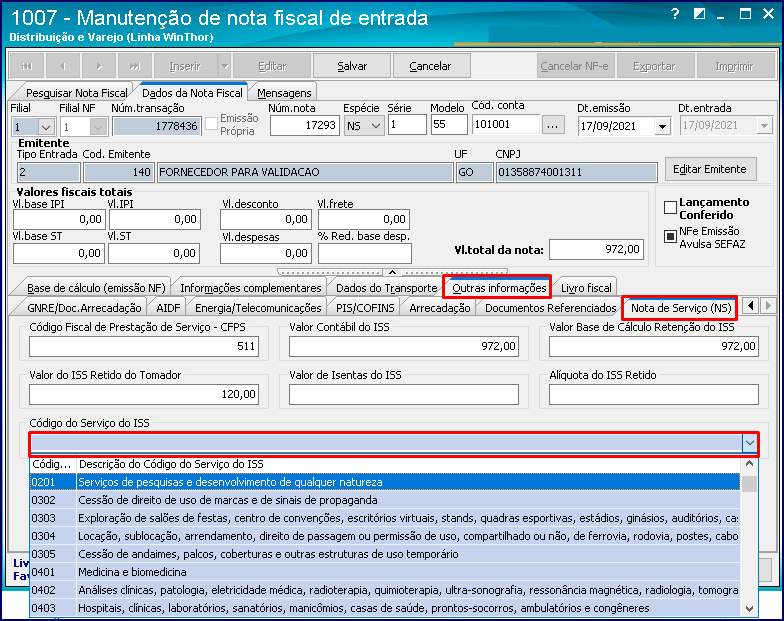784x621 pixels.
Task: Open Dados do Transporte tab
Action: (x=386, y=288)
